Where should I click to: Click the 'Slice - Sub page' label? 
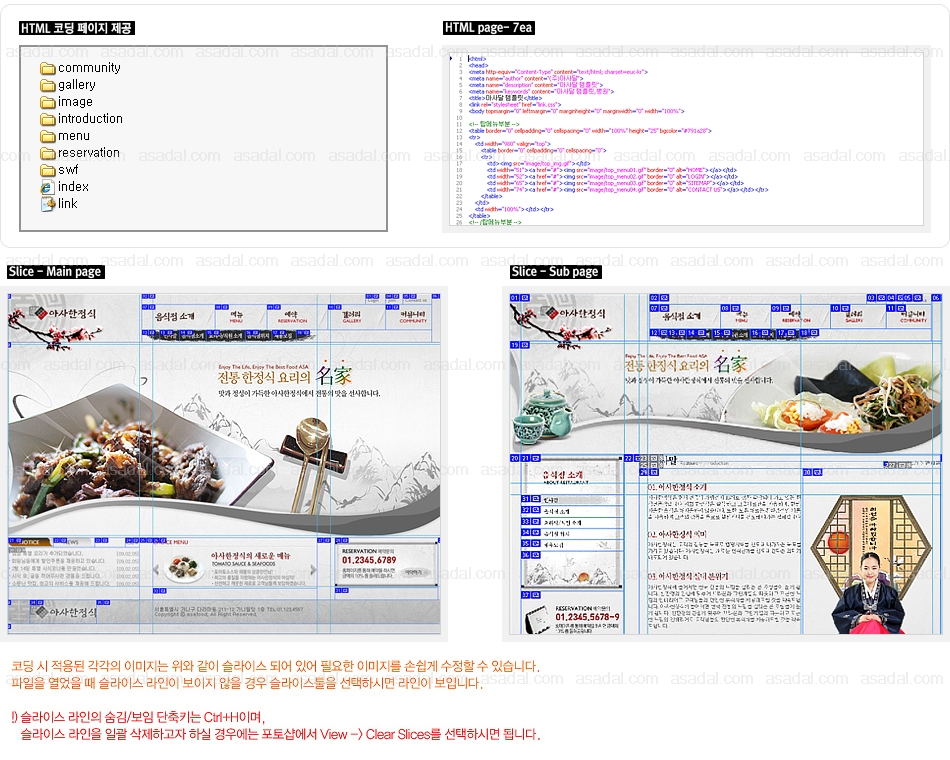pyautogui.click(x=556, y=272)
